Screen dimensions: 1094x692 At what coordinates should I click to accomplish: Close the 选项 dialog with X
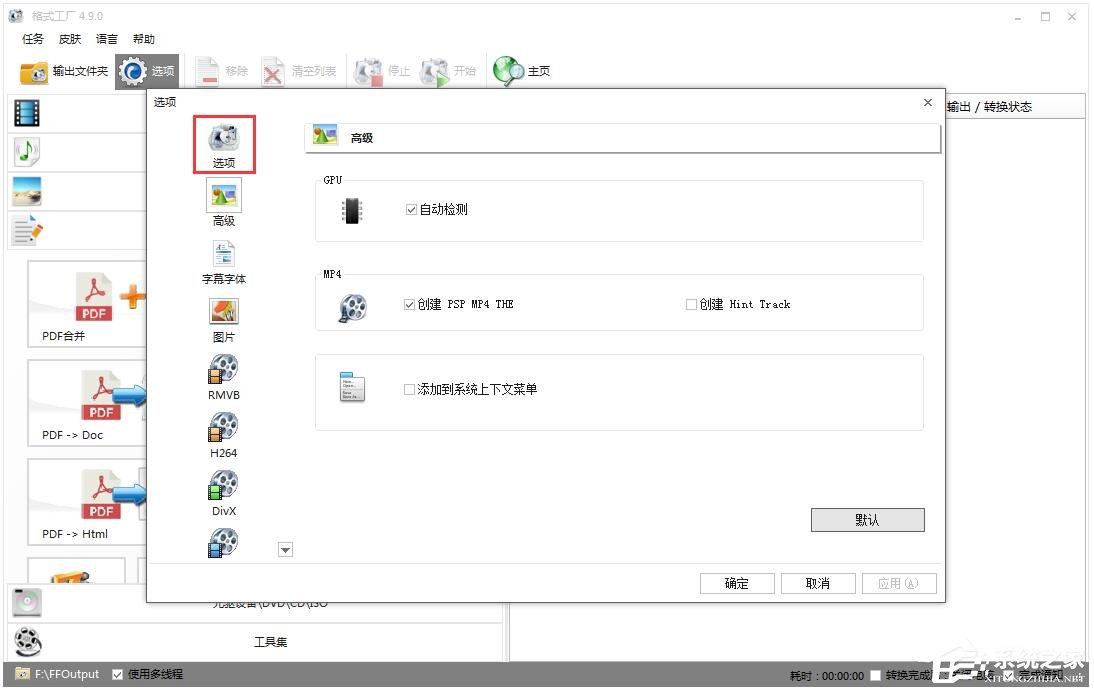pyautogui.click(x=927, y=103)
